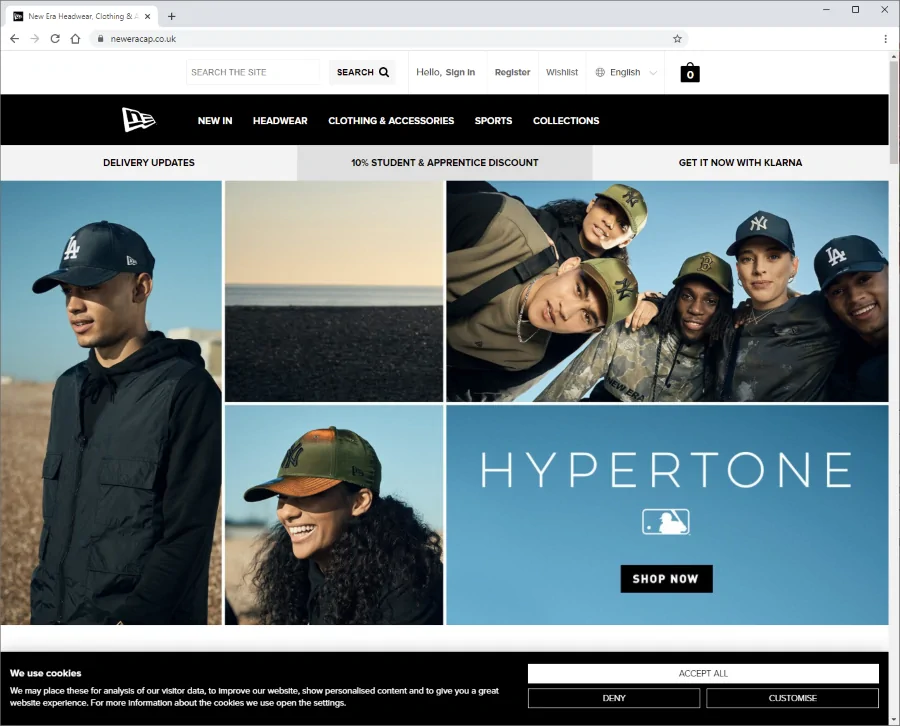Click the padlock site info icon
The image size is (900, 726).
(100, 38)
